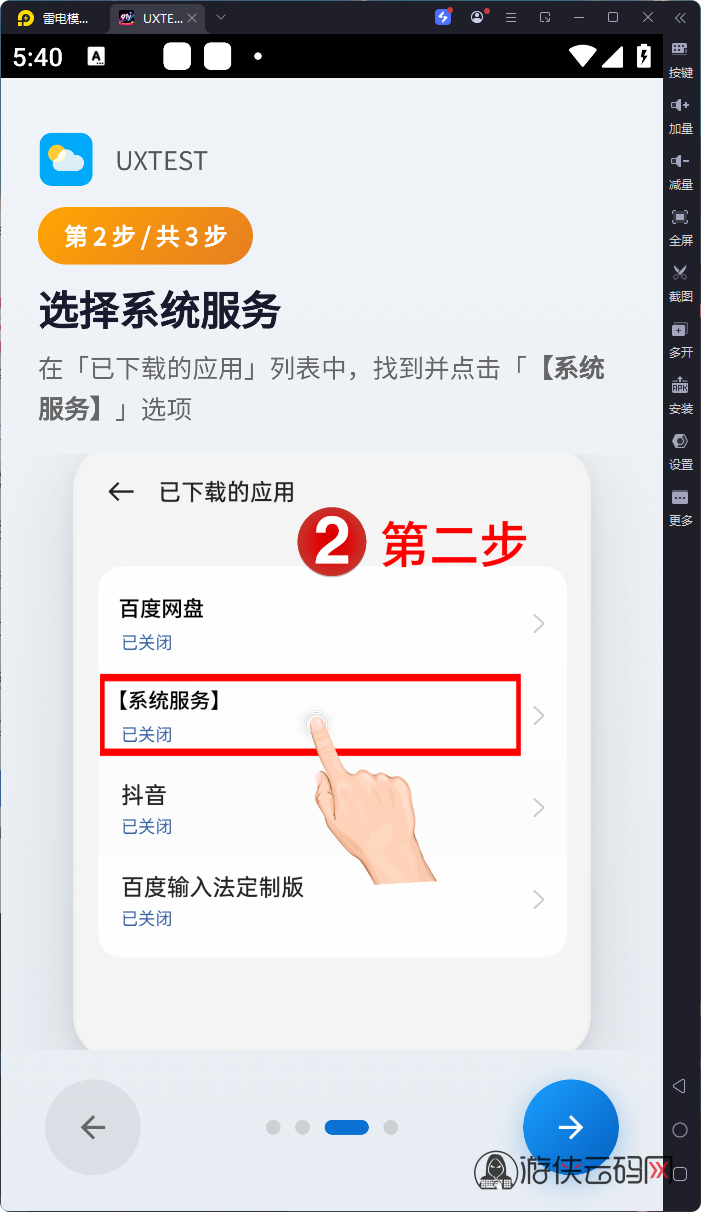Install an APK via the 安装 icon
701x1212 pixels.
coord(680,396)
